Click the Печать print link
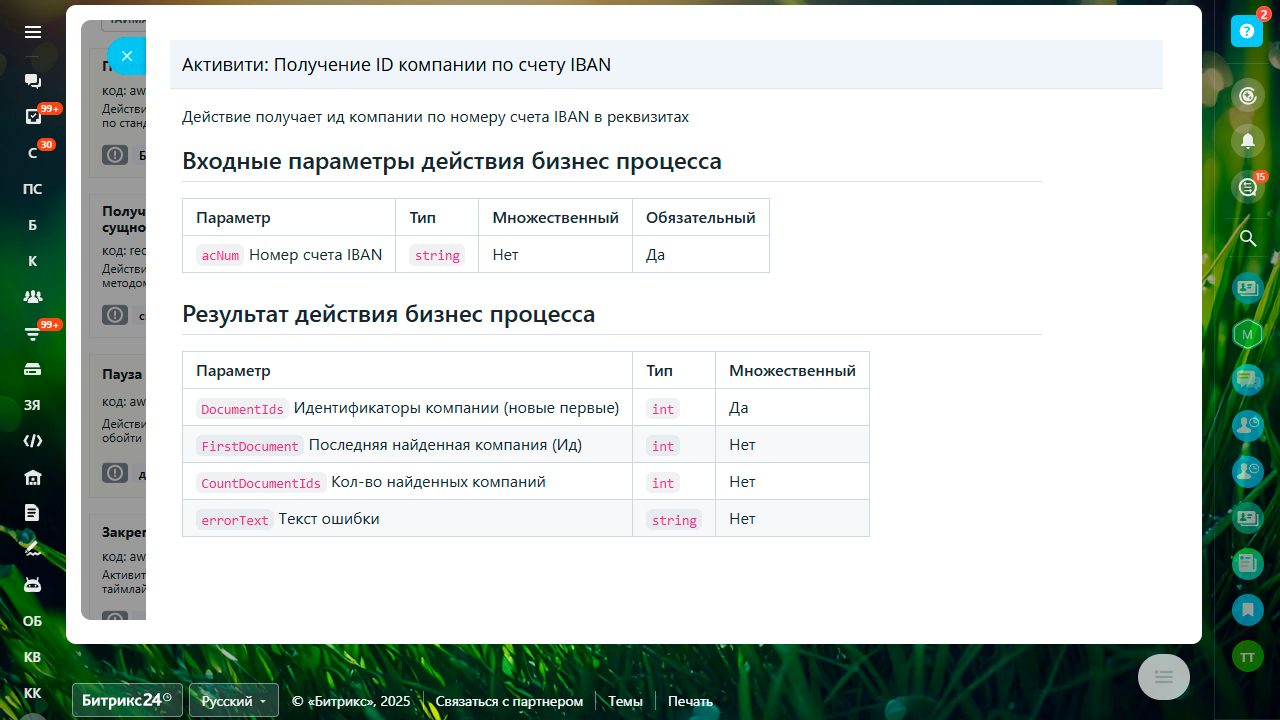Viewport: 1280px width, 720px height. (690, 701)
